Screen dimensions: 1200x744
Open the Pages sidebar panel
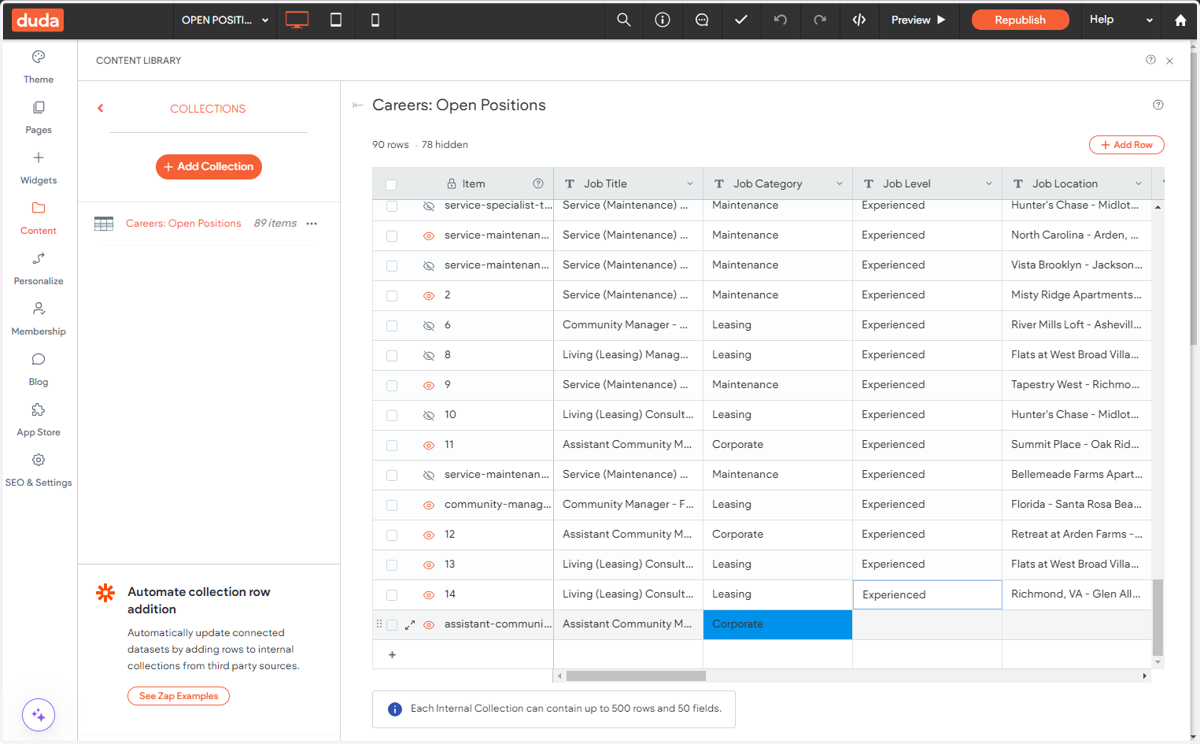[x=38, y=117]
